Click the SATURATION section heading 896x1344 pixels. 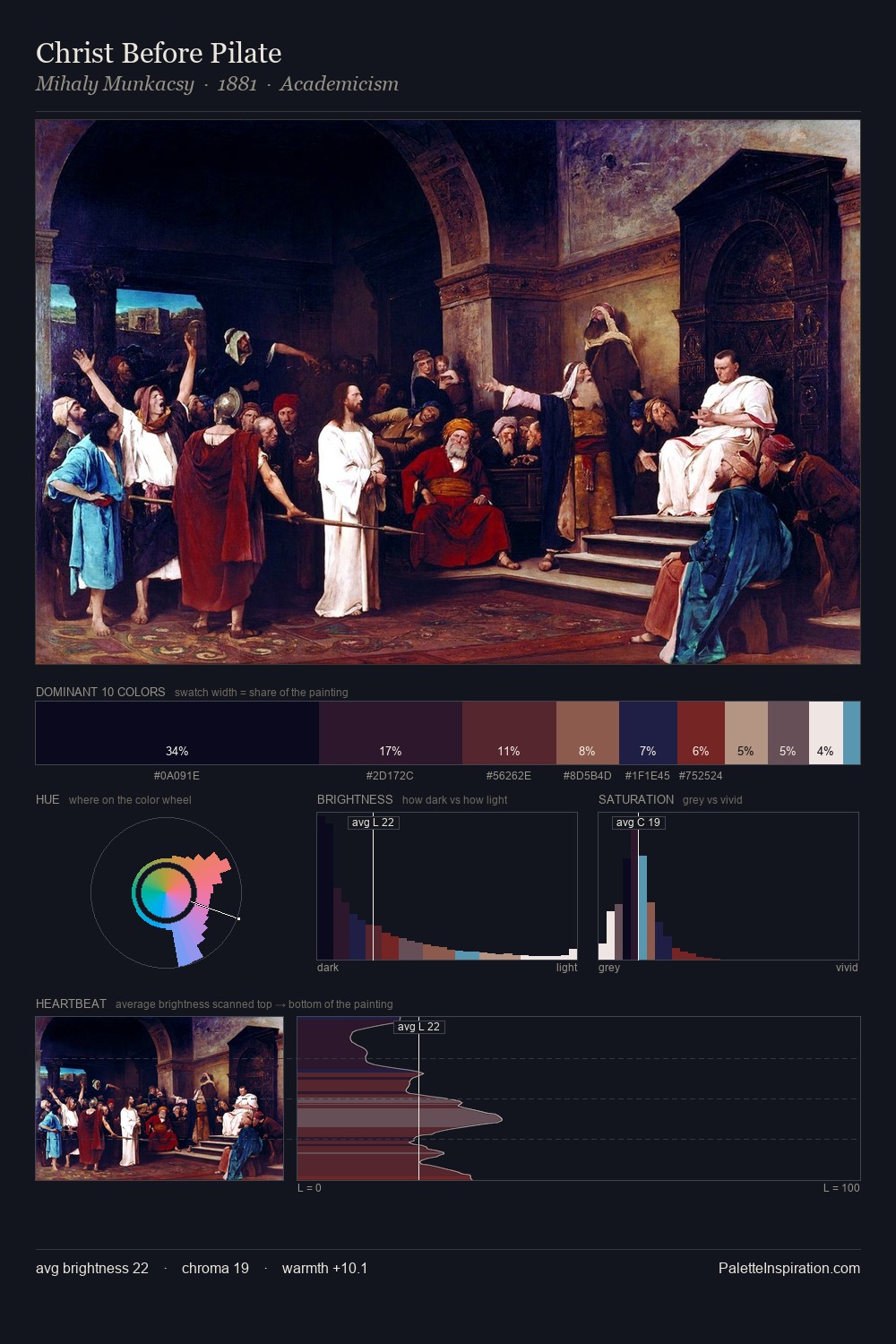click(x=636, y=799)
